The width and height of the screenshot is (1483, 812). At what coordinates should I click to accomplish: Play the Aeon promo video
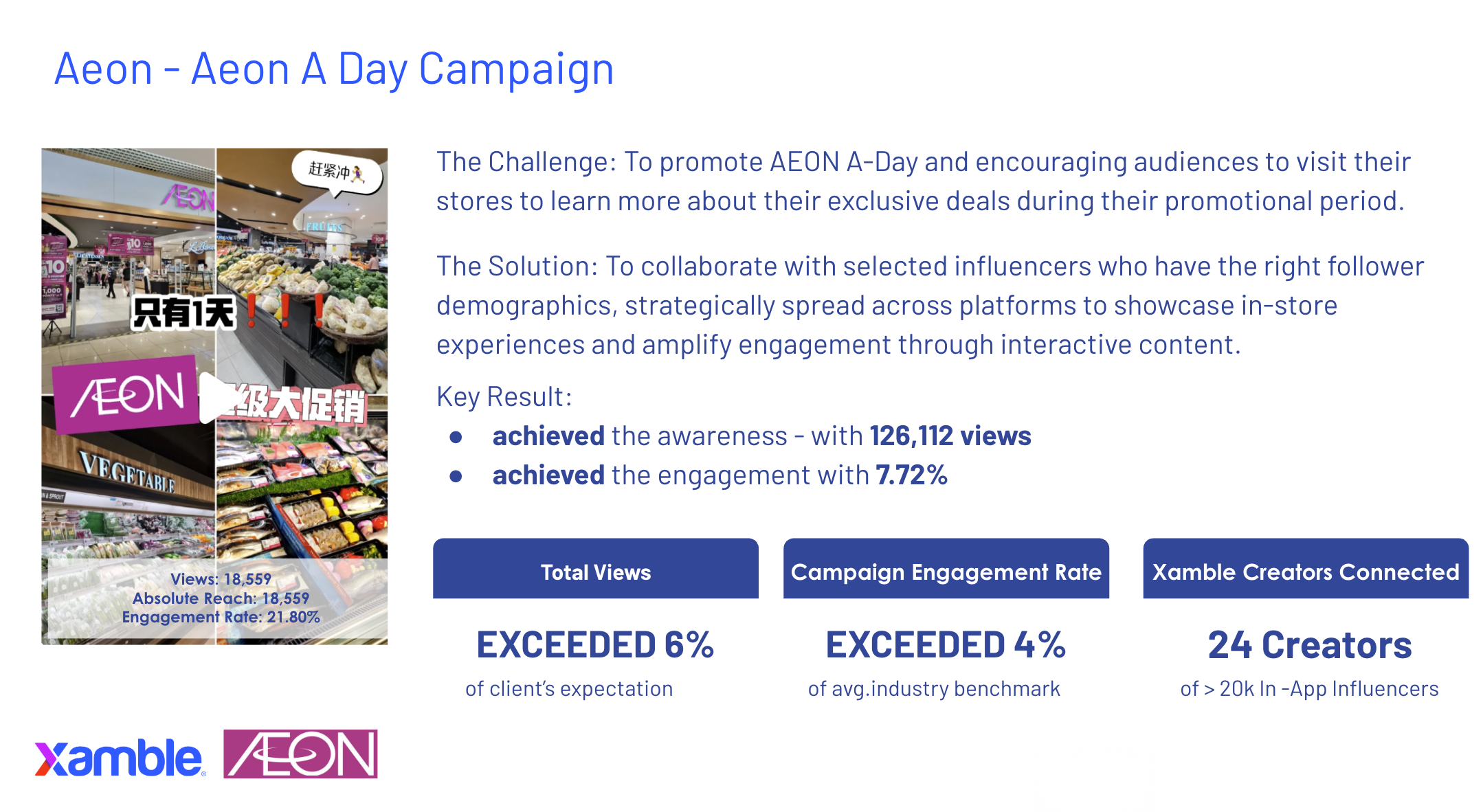tap(215, 397)
